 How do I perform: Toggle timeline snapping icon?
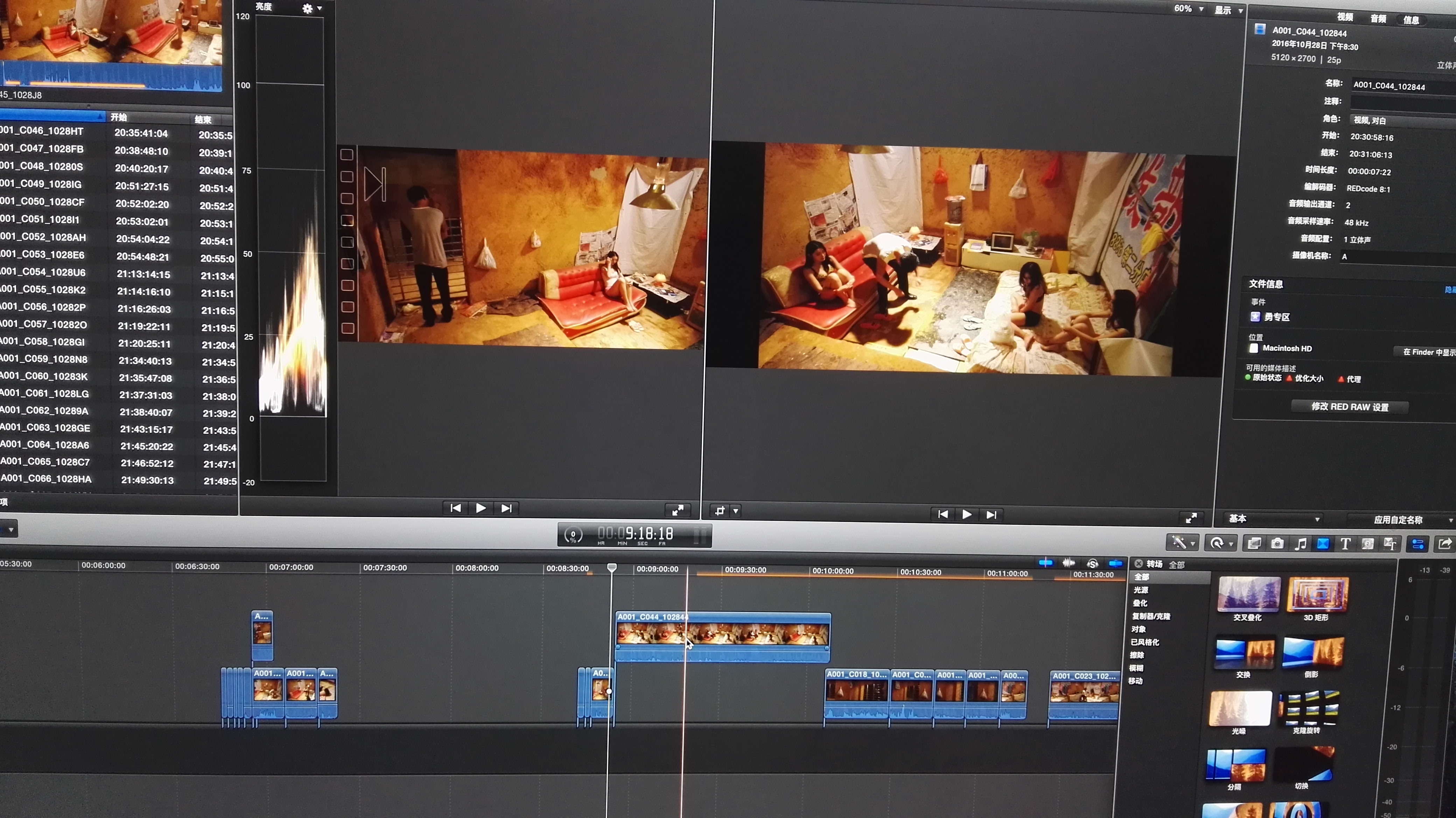[1115, 563]
